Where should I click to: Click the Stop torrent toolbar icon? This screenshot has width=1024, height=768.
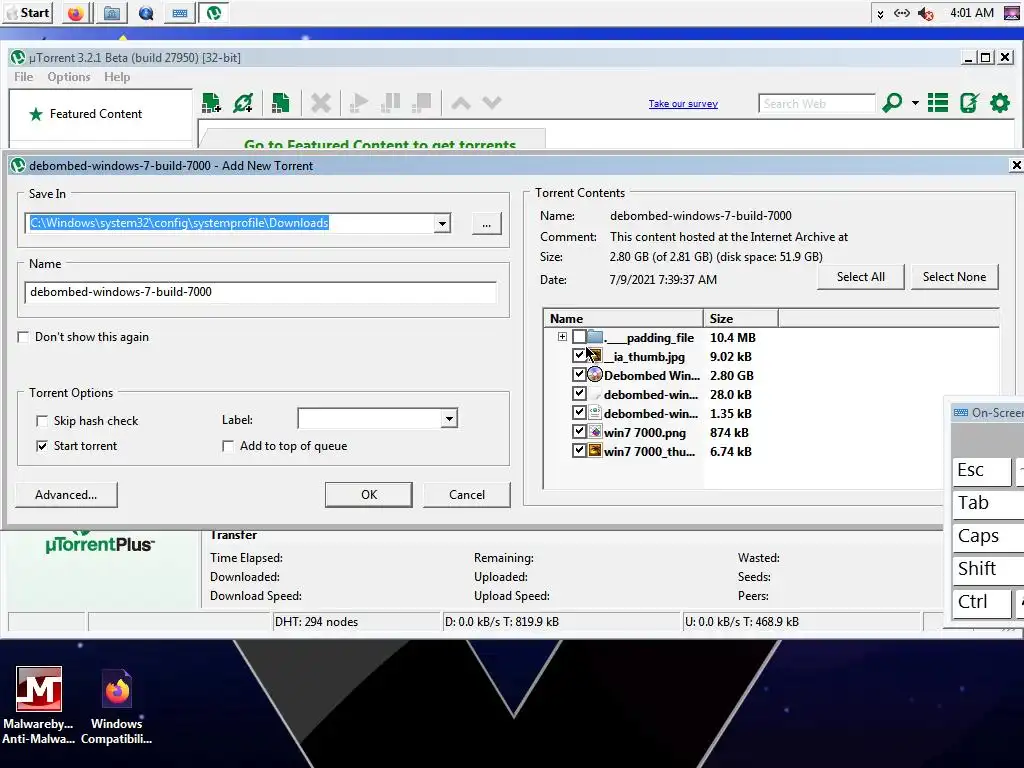[x=422, y=103]
